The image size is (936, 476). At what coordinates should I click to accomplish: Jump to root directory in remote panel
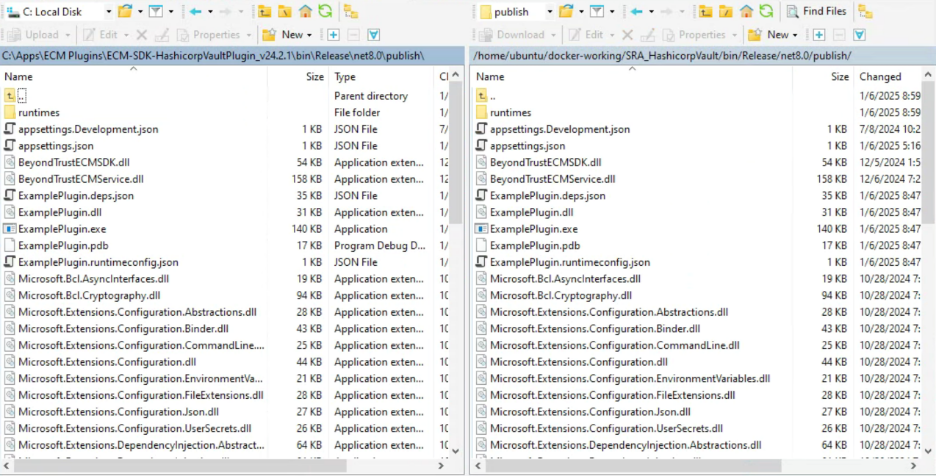pos(726,11)
